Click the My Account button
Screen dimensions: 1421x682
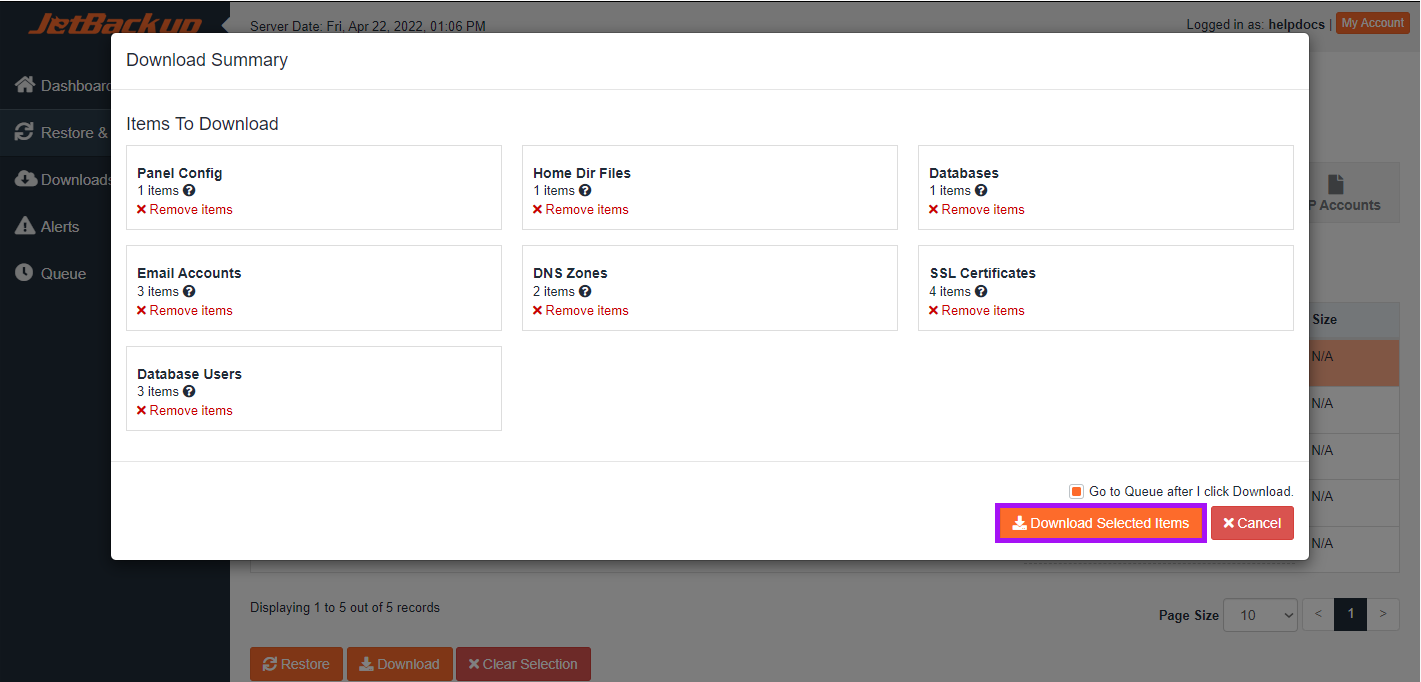tap(1373, 23)
